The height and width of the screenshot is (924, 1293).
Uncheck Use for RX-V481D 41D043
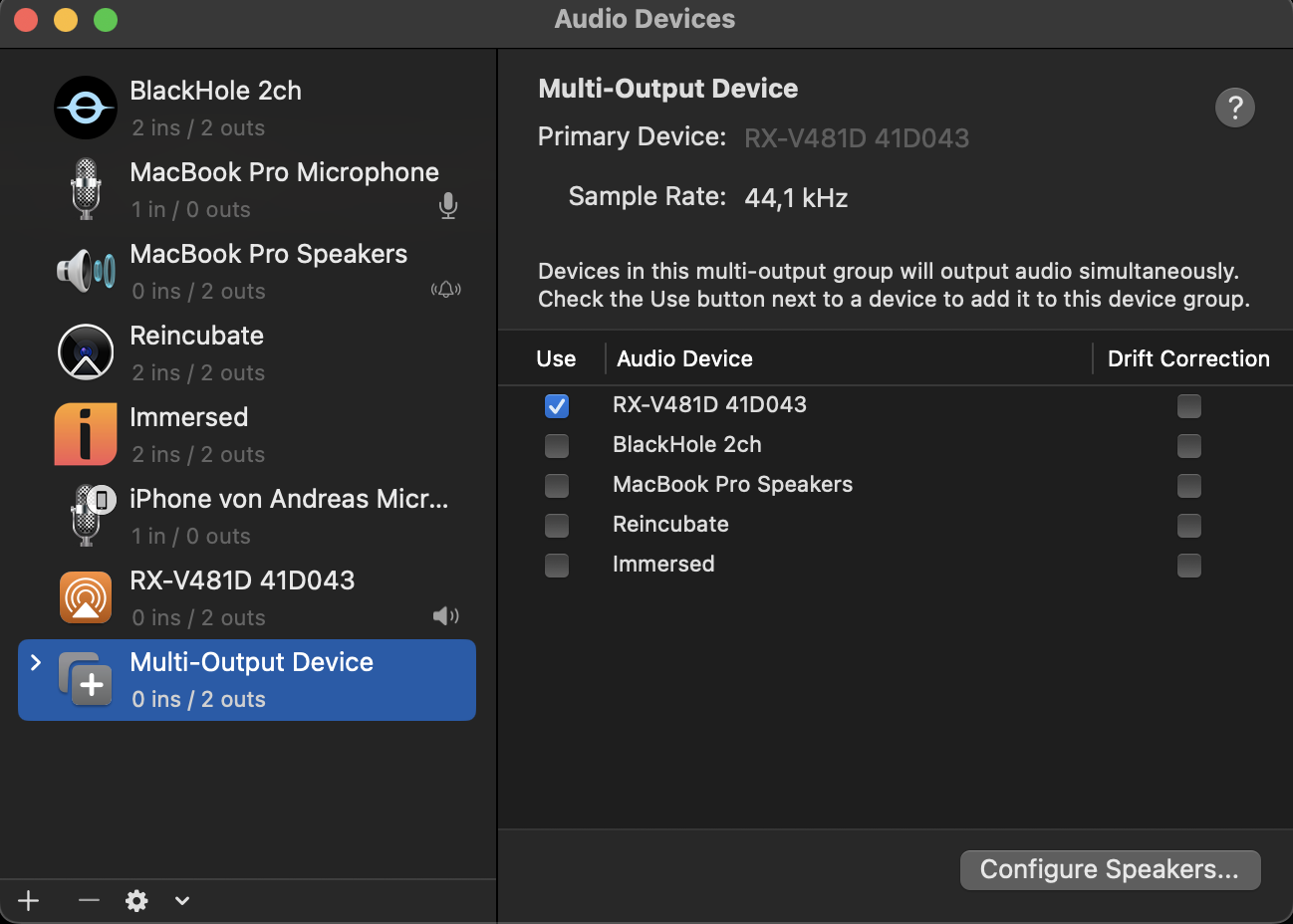[556, 405]
